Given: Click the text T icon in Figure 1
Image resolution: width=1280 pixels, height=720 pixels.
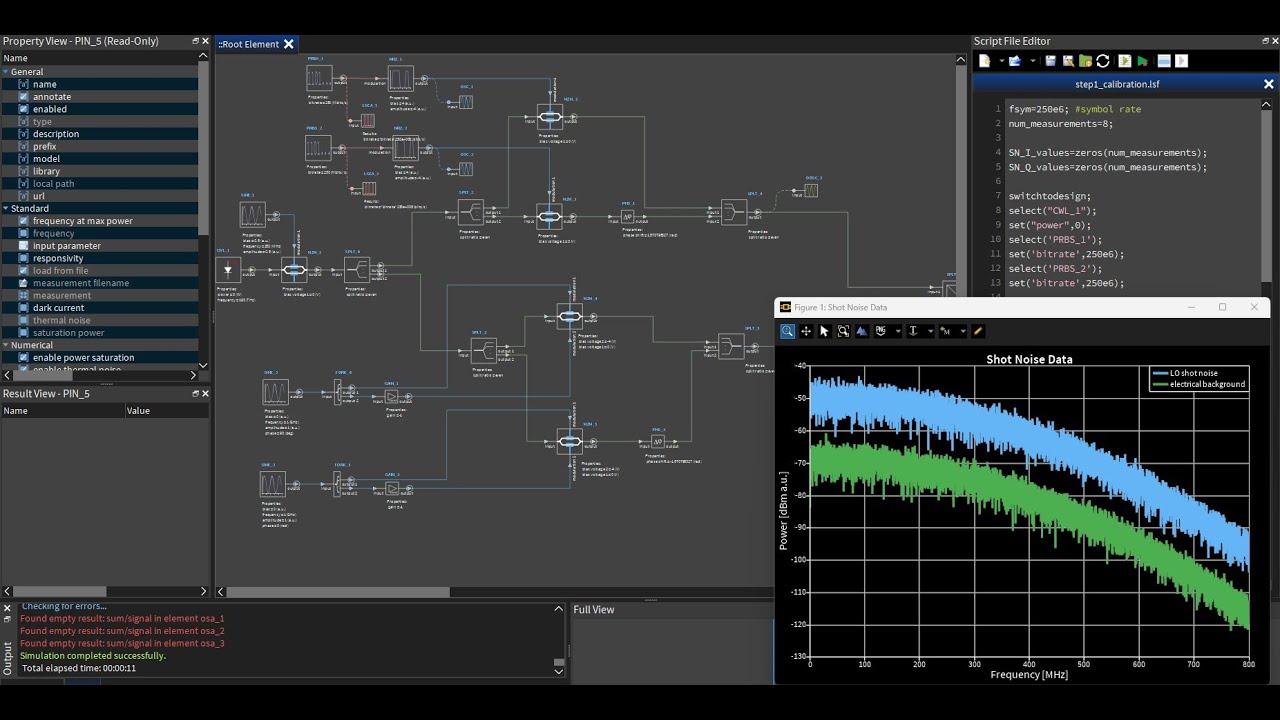Looking at the screenshot, I should tap(913, 331).
